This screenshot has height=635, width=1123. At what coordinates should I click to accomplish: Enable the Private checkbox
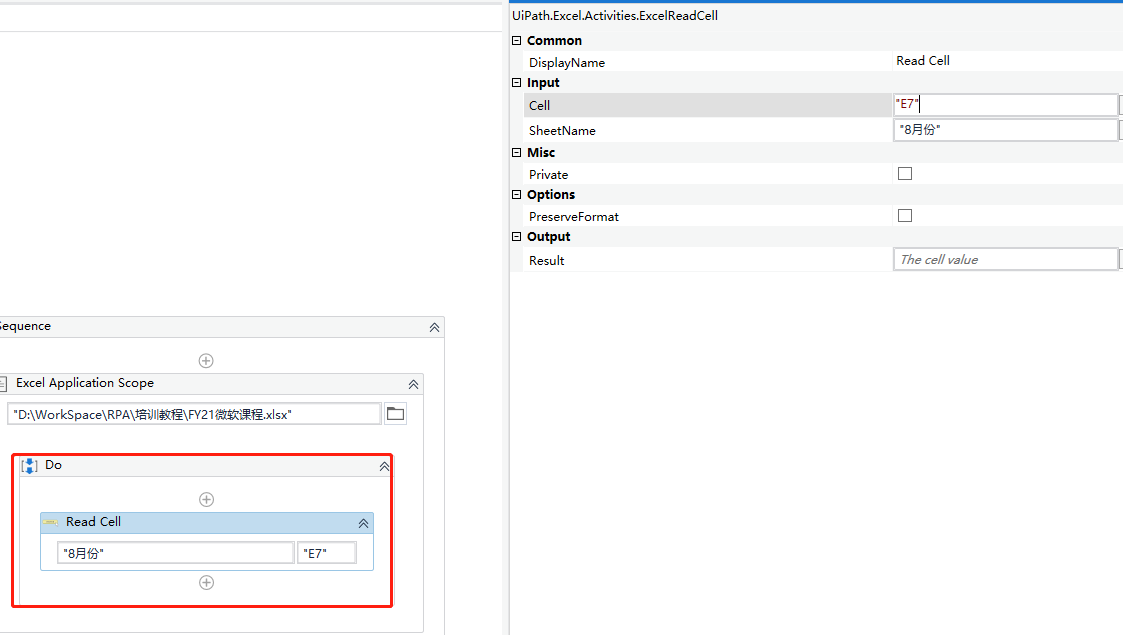point(905,173)
